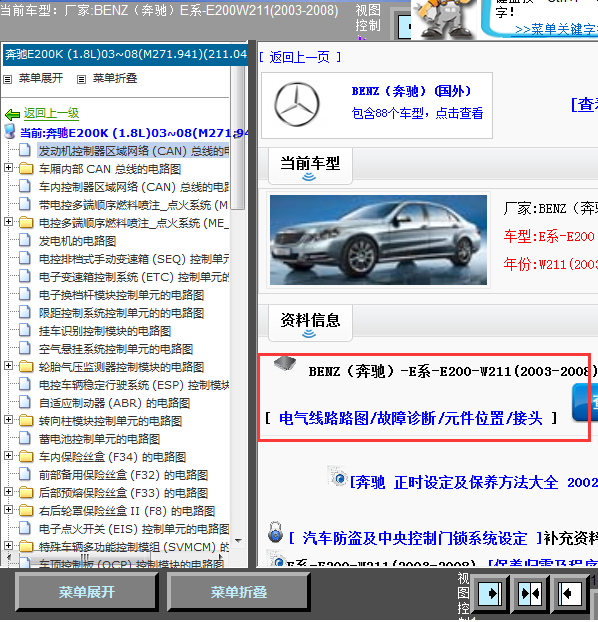The height and width of the screenshot is (622, 598).
Task: Select 车内控制器区域网络 (CAN) tree item
Action: [134, 187]
